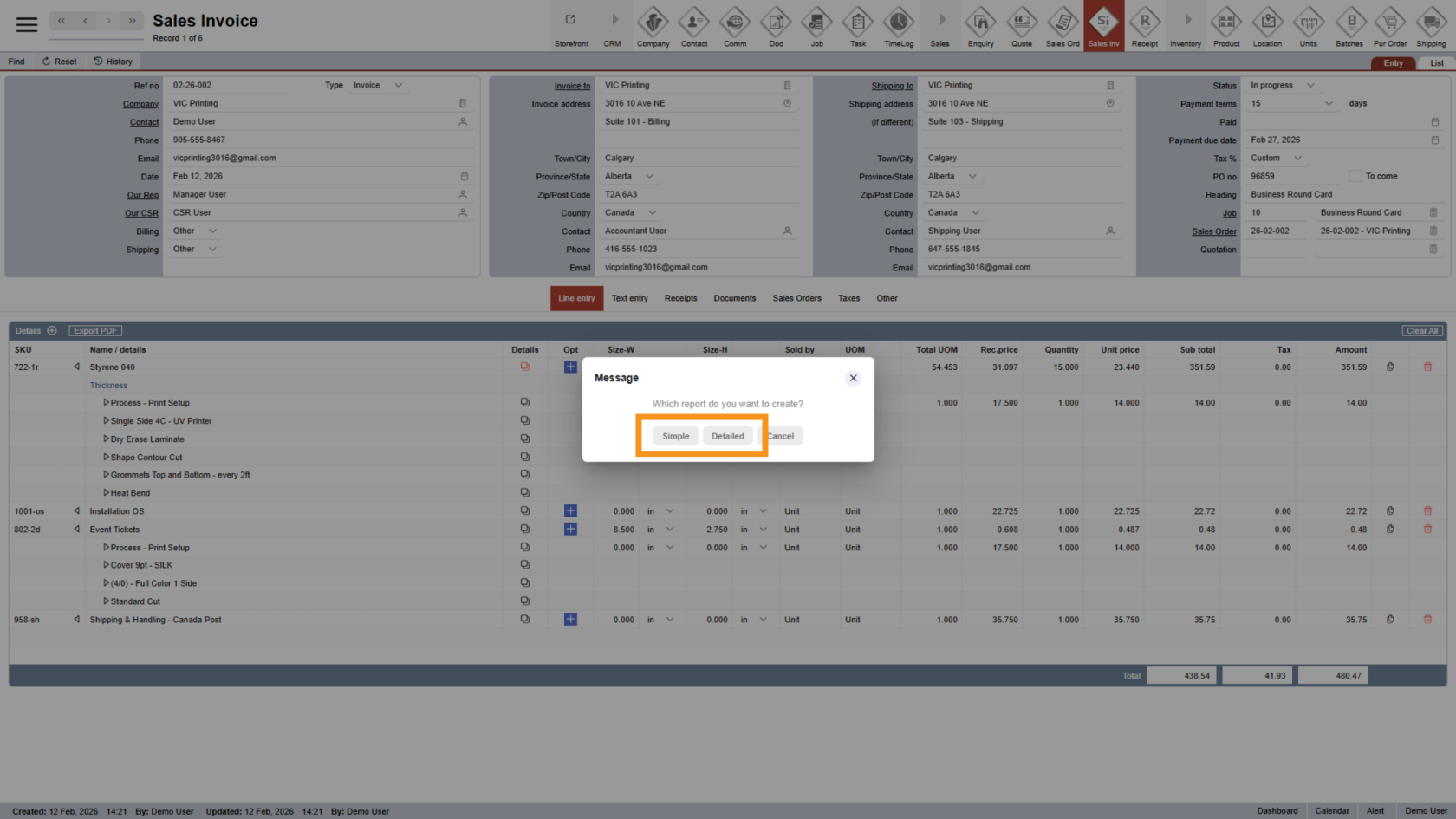Delete the Styrene 040 line item
Image resolution: width=1456 pixels, height=819 pixels.
coord(1427,367)
